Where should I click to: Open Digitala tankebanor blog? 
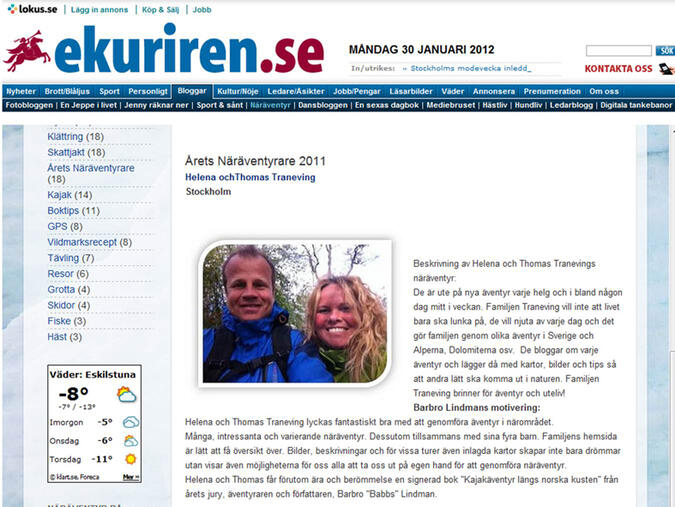tap(636, 105)
